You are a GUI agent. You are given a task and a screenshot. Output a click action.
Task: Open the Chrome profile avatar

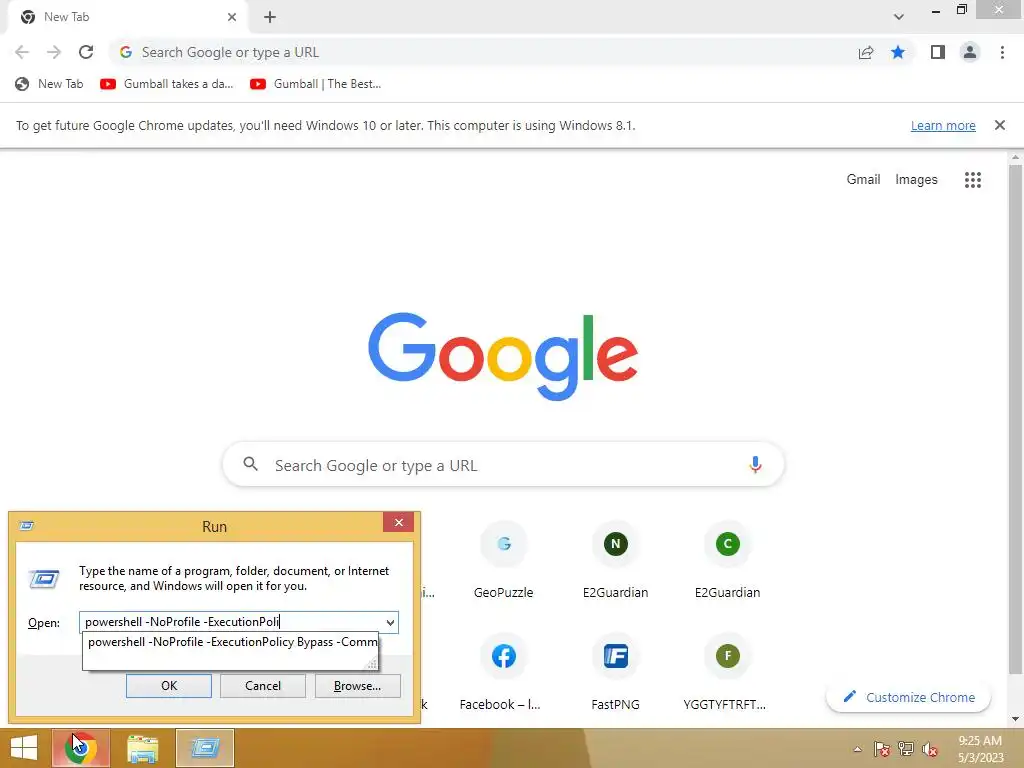click(970, 52)
